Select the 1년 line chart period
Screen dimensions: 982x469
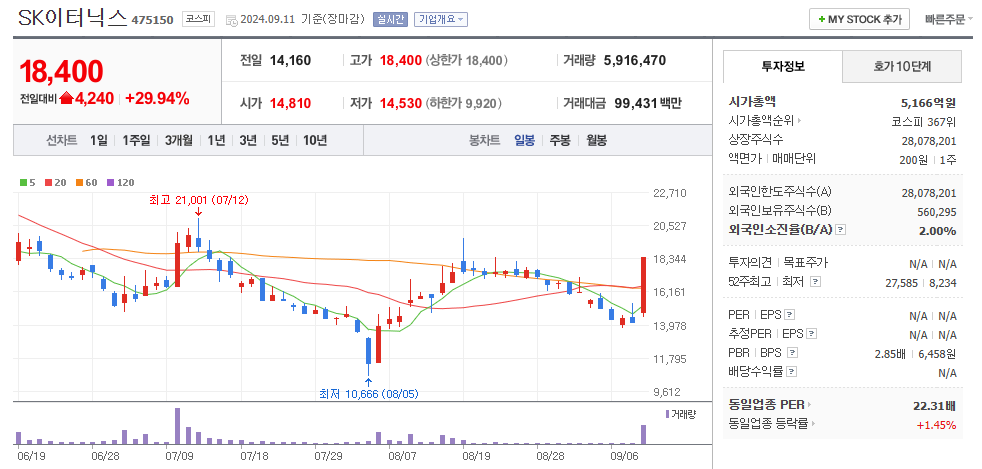tap(216, 140)
